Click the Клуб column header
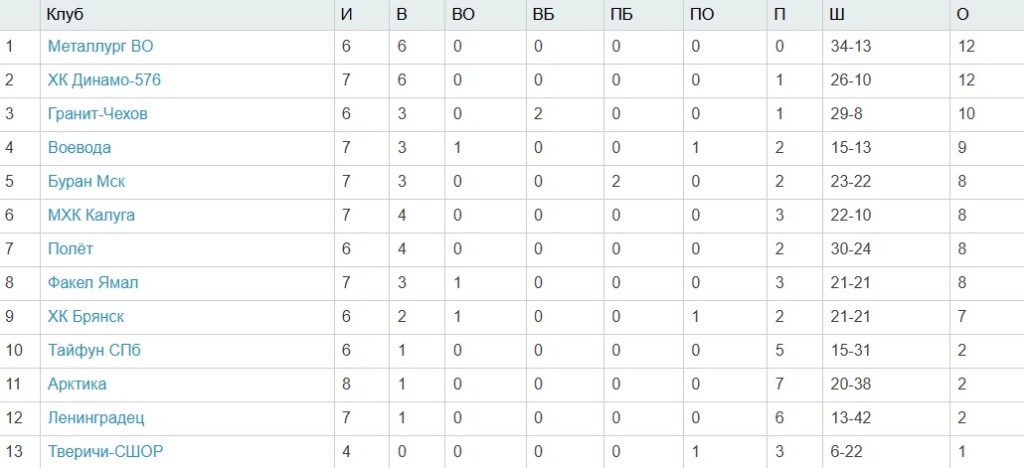This screenshot has width=1024, height=468. point(64,15)
